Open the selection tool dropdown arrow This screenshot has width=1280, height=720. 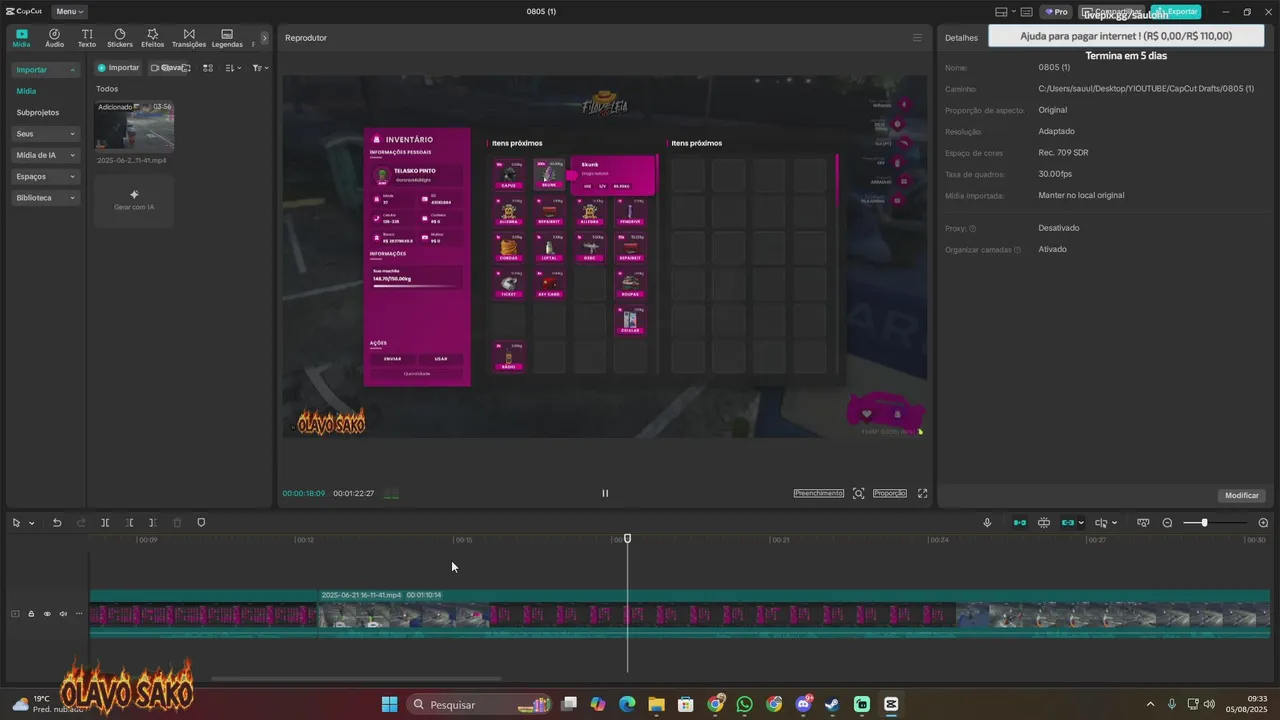pyautogui.click(x=31, y=523)
